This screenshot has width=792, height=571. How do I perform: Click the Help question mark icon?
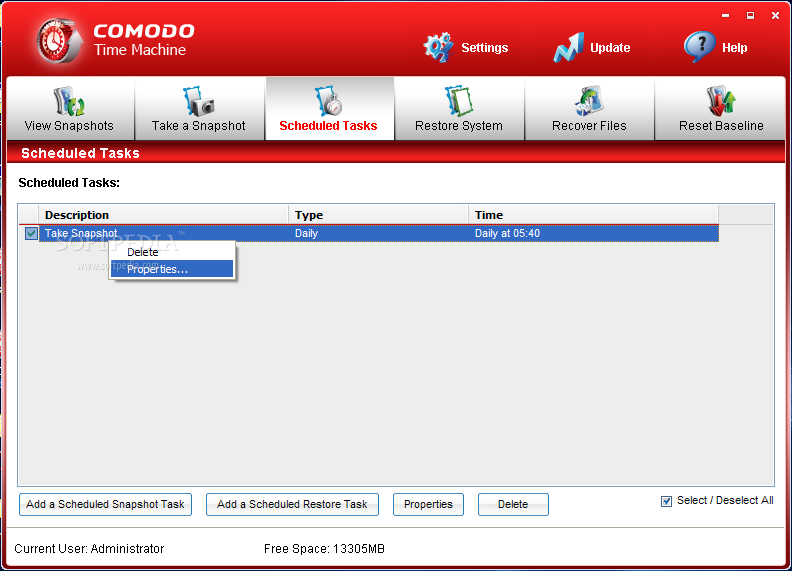[x=700, y=47]
